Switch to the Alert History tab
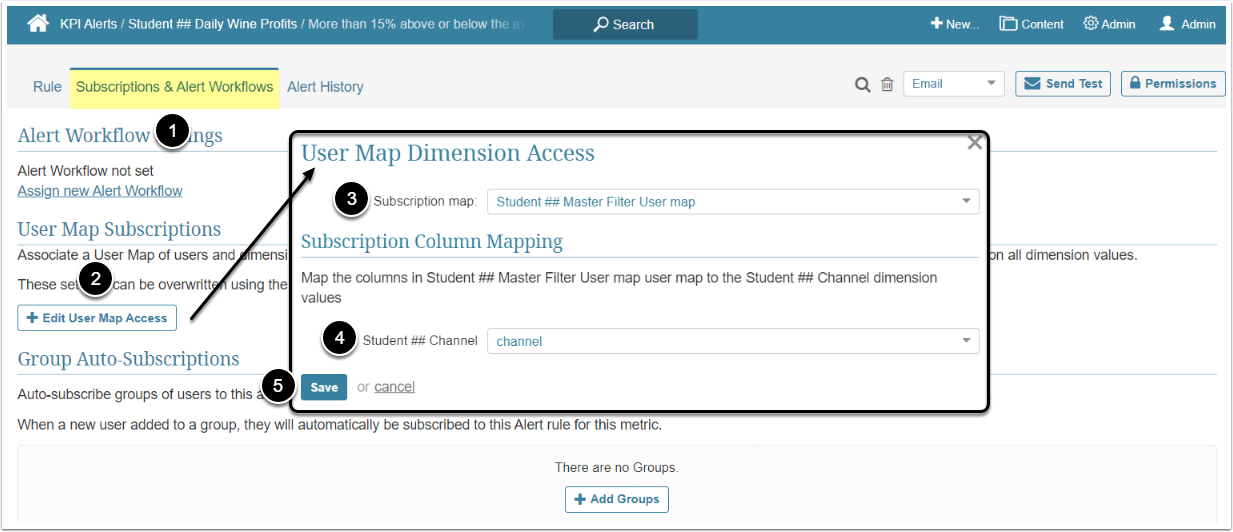The image size is (1233, 532). 325,87
